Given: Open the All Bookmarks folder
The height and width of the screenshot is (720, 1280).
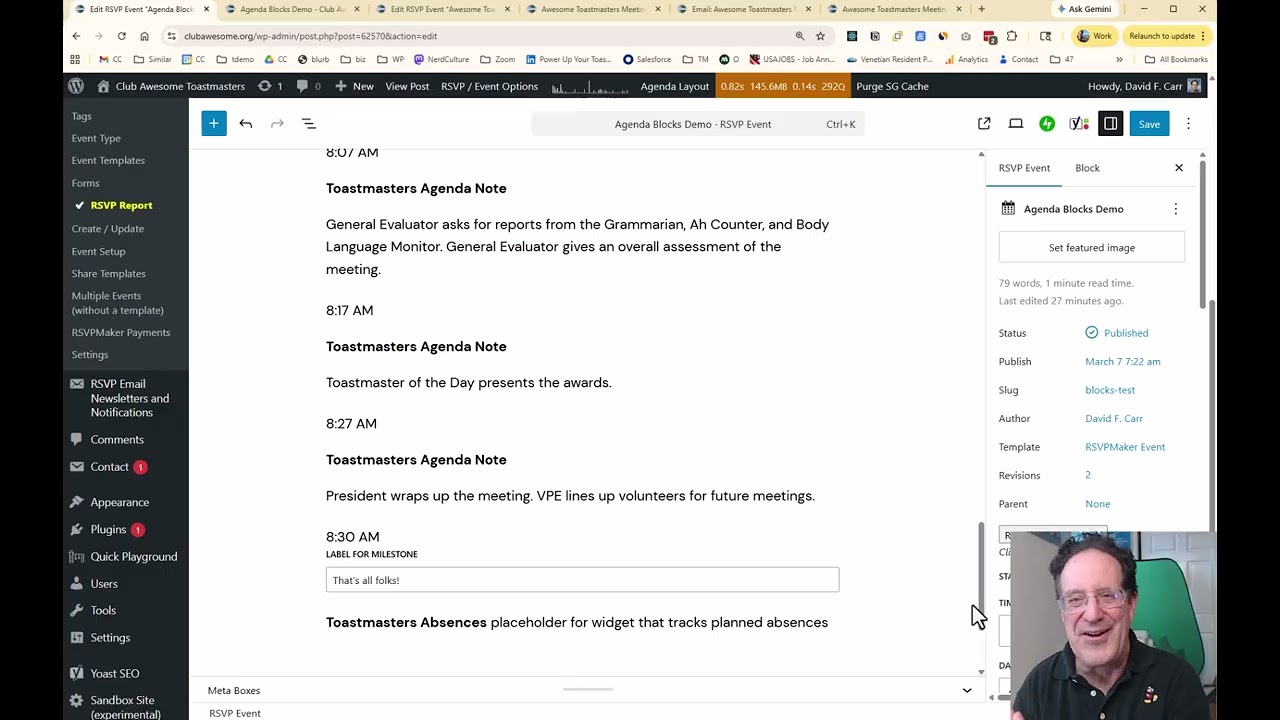Looking at the screenshot, I should [1176, 59].
